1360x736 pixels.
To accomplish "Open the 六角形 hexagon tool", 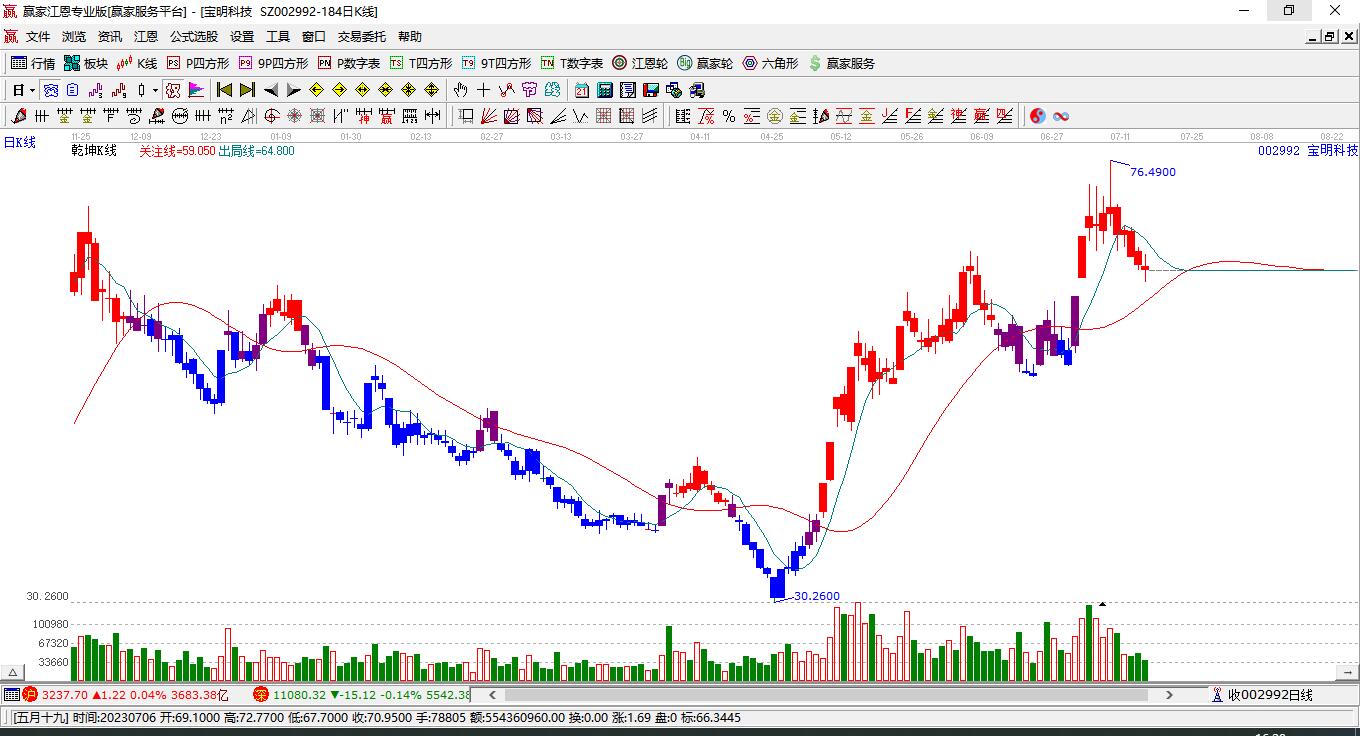I will 770,63.
